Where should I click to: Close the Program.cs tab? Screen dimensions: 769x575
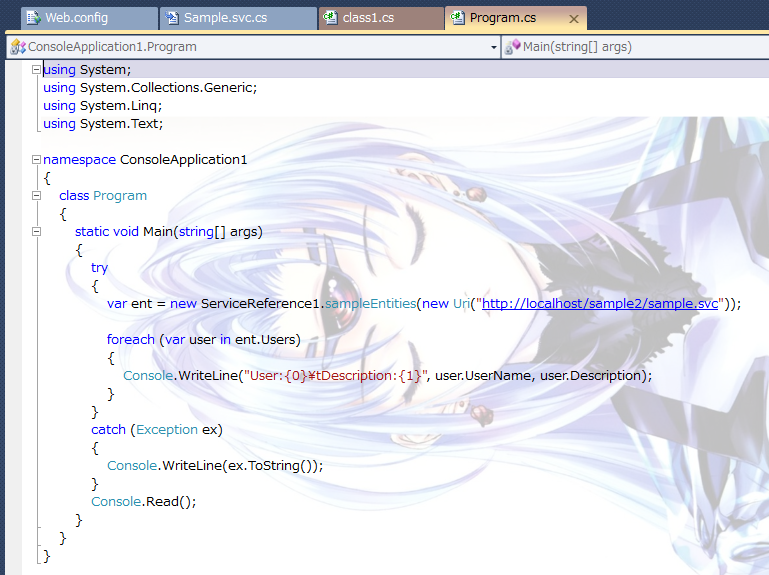coord(573,19)
